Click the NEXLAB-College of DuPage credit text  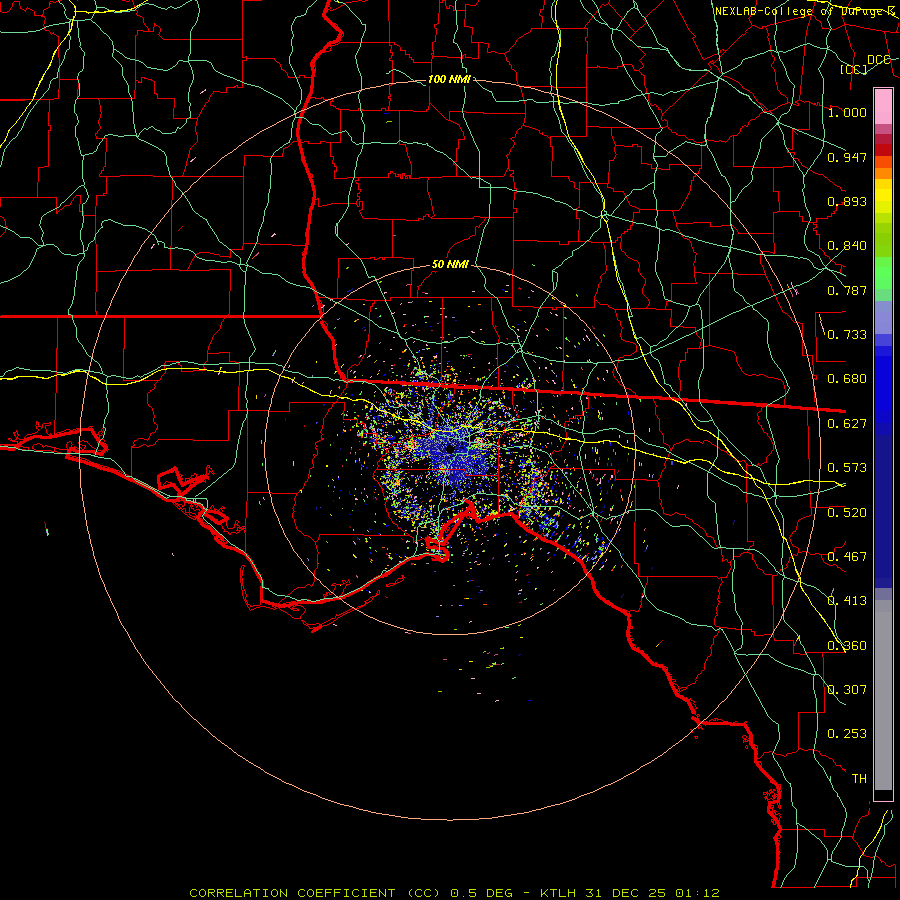coord(805,11)
